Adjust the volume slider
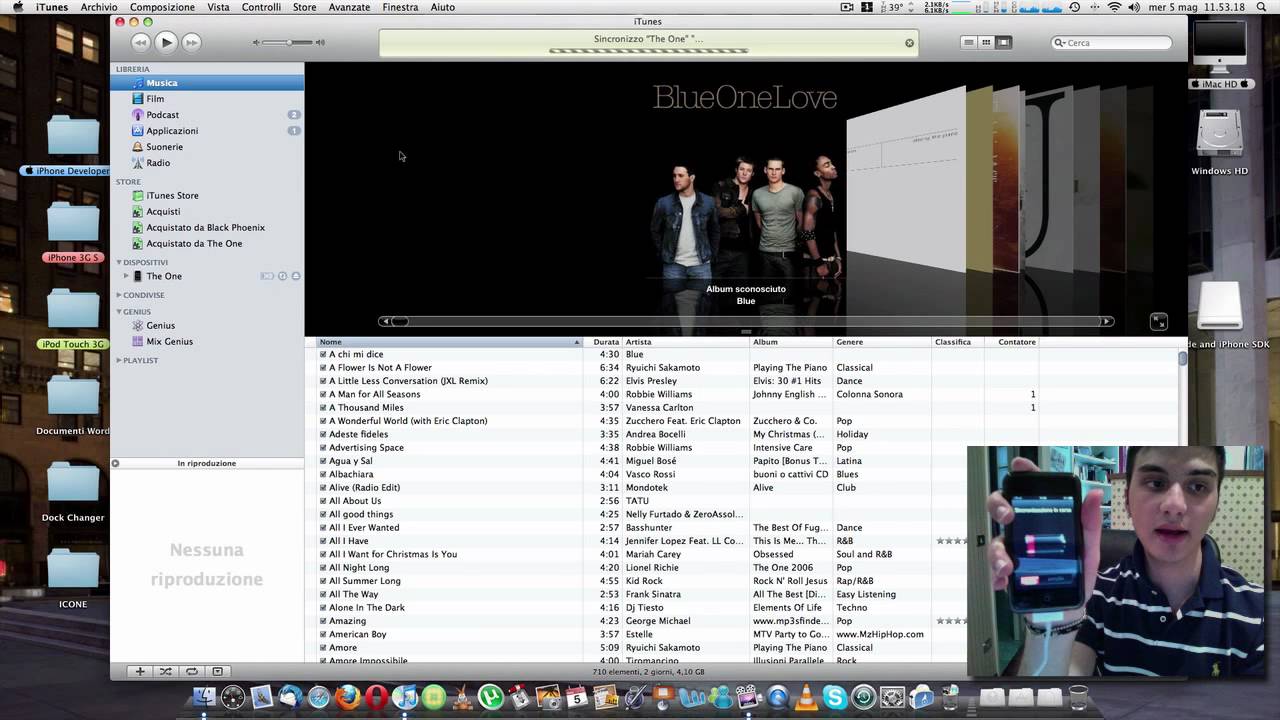1280x720 pixels. [x=289, y=42]
